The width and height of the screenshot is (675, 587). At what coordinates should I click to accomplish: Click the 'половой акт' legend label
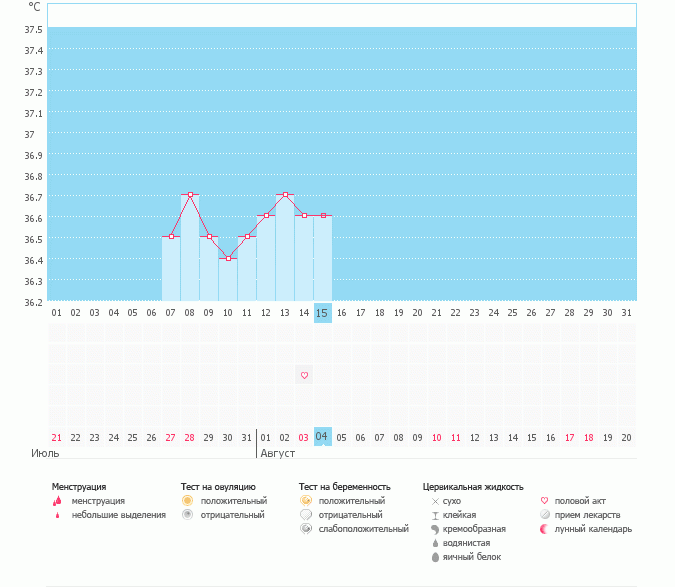(x=586, y=500)
